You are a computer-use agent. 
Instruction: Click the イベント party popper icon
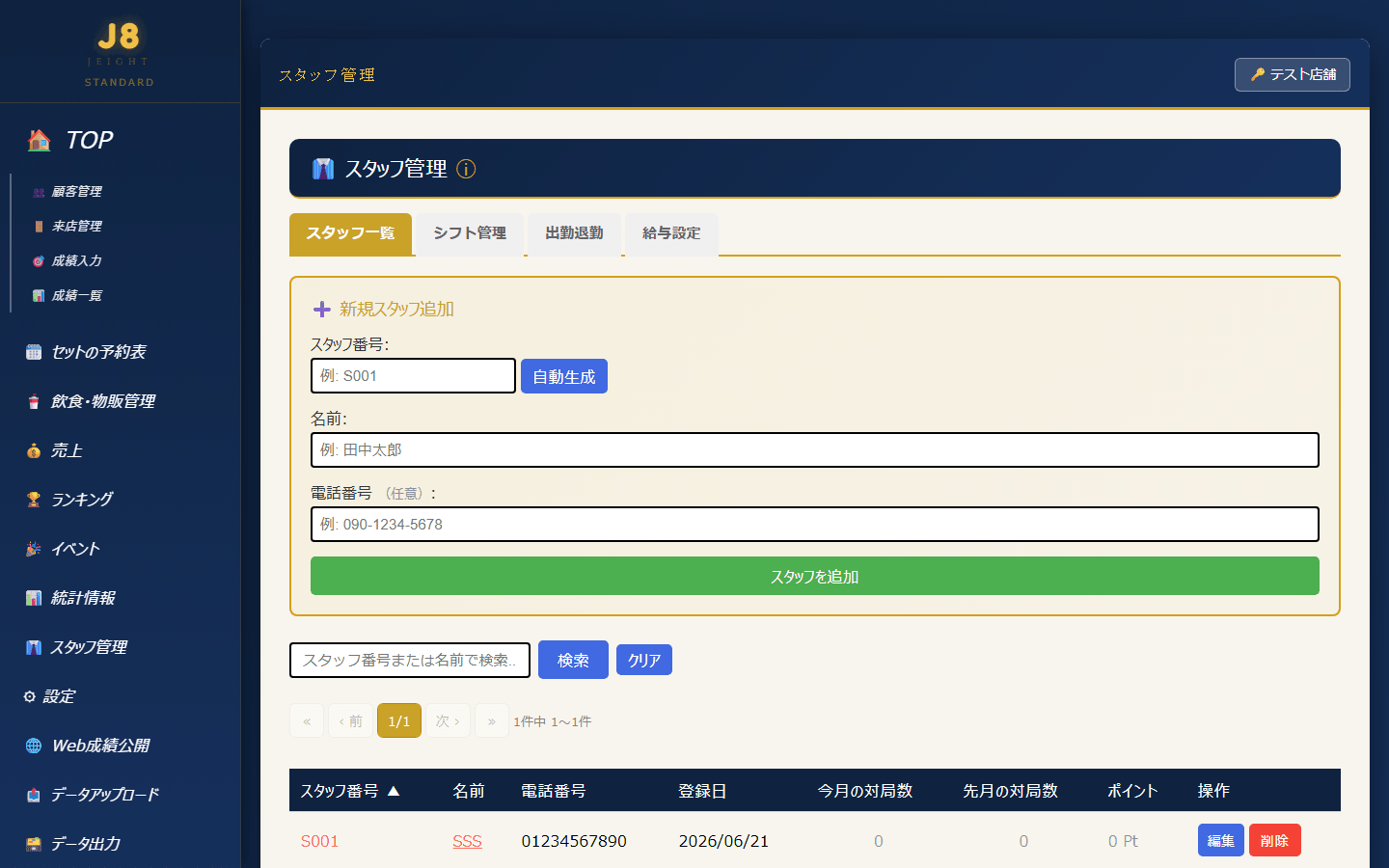(34, 549)
